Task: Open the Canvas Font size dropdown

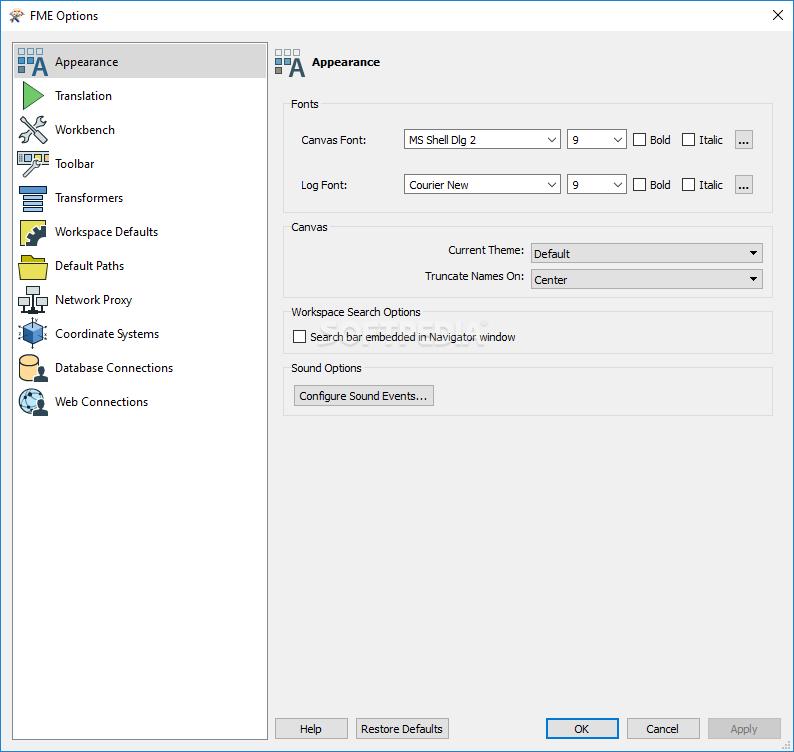Action: click(597, 140)
